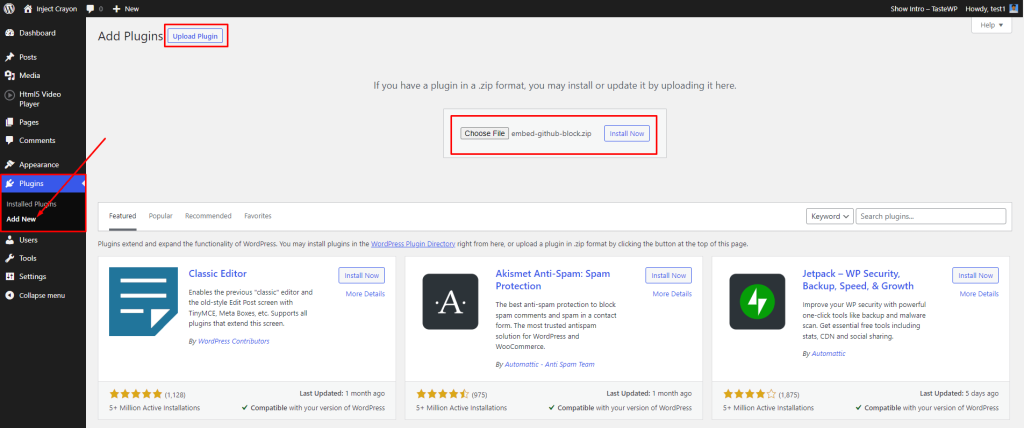Screen dimensions: 1024x428
Task: View More Details for Classic Editor
Action: (x=365, y=294)
